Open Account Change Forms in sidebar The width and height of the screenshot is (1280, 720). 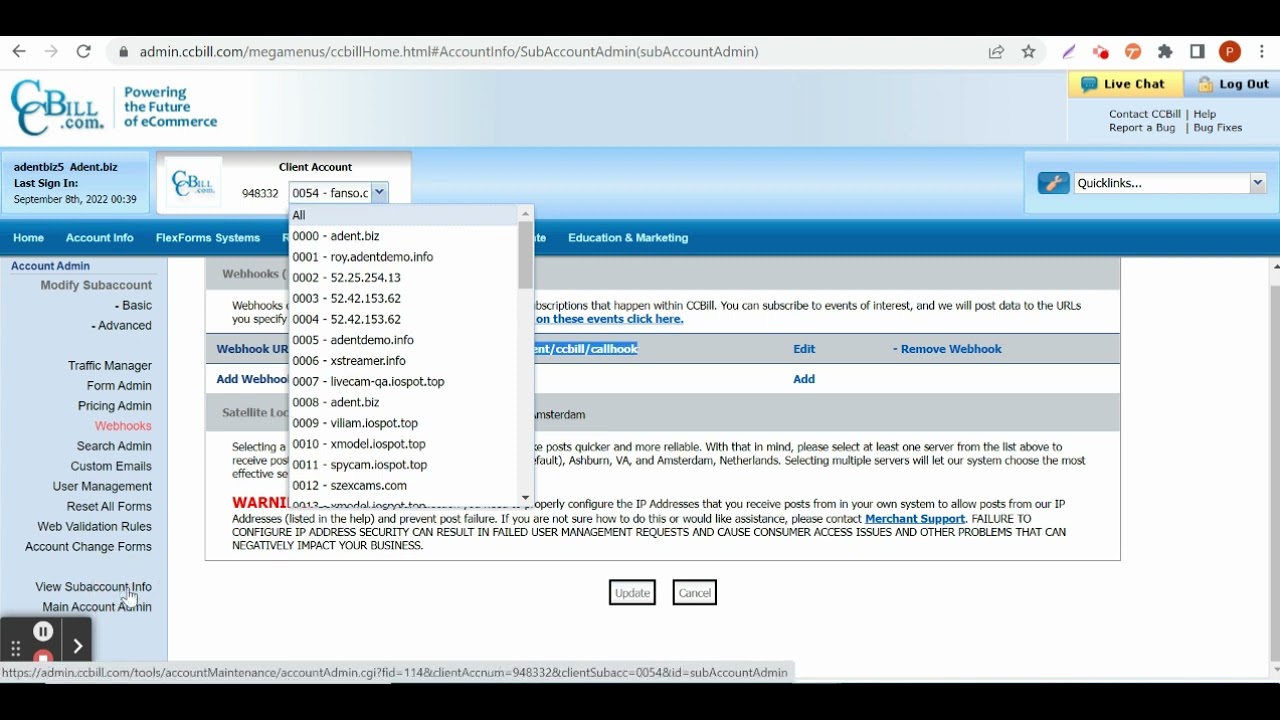pyautogui.click(x=89, y=547)
